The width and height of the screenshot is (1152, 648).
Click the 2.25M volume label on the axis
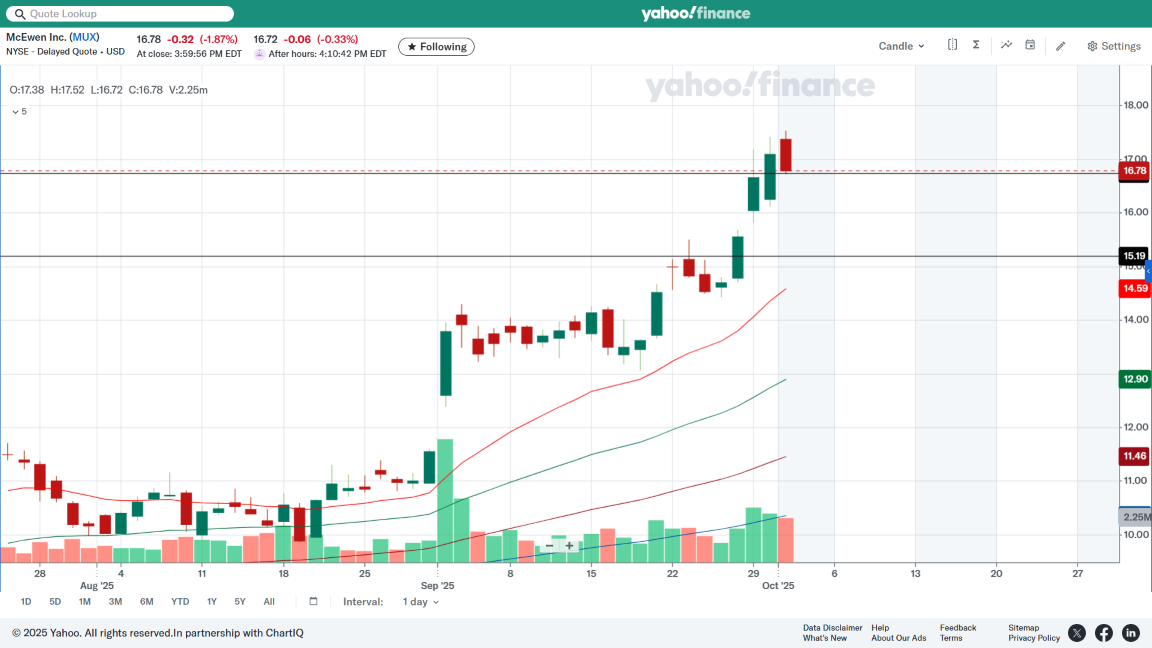1135,517
